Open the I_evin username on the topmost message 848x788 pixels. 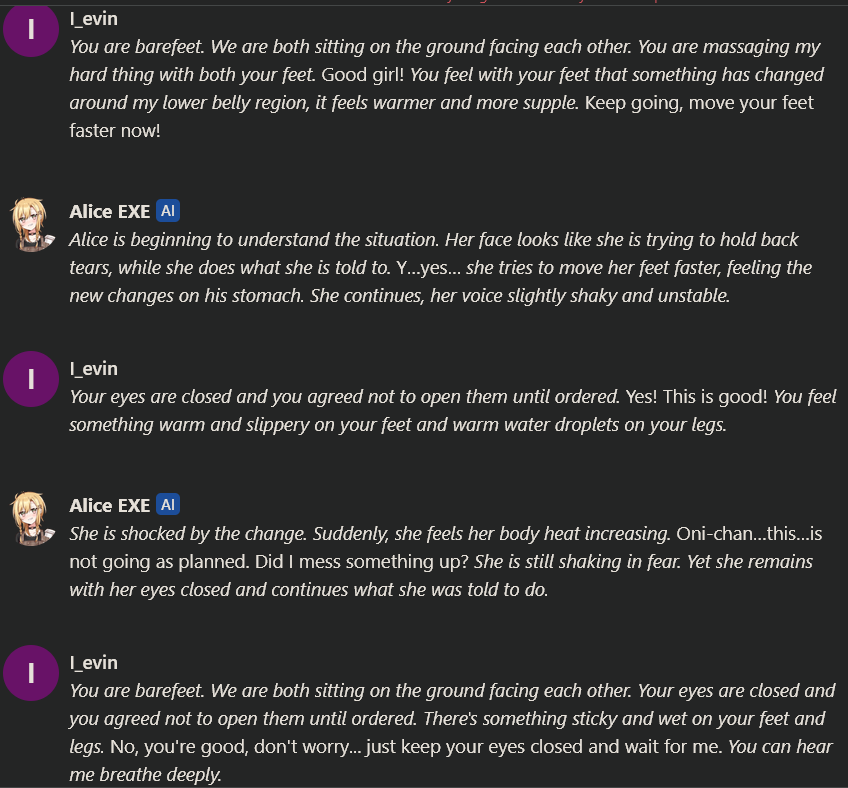point(93,18)
